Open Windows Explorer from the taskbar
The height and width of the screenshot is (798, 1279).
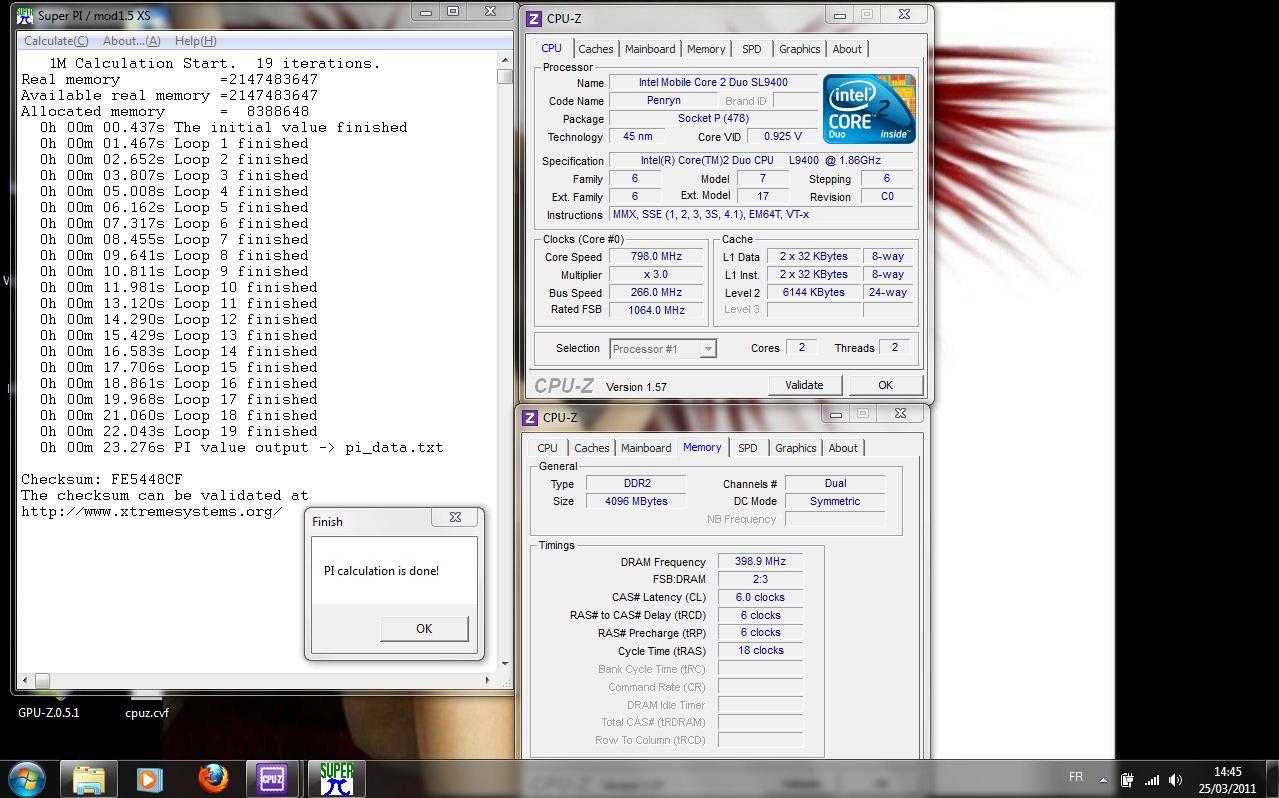89,779
